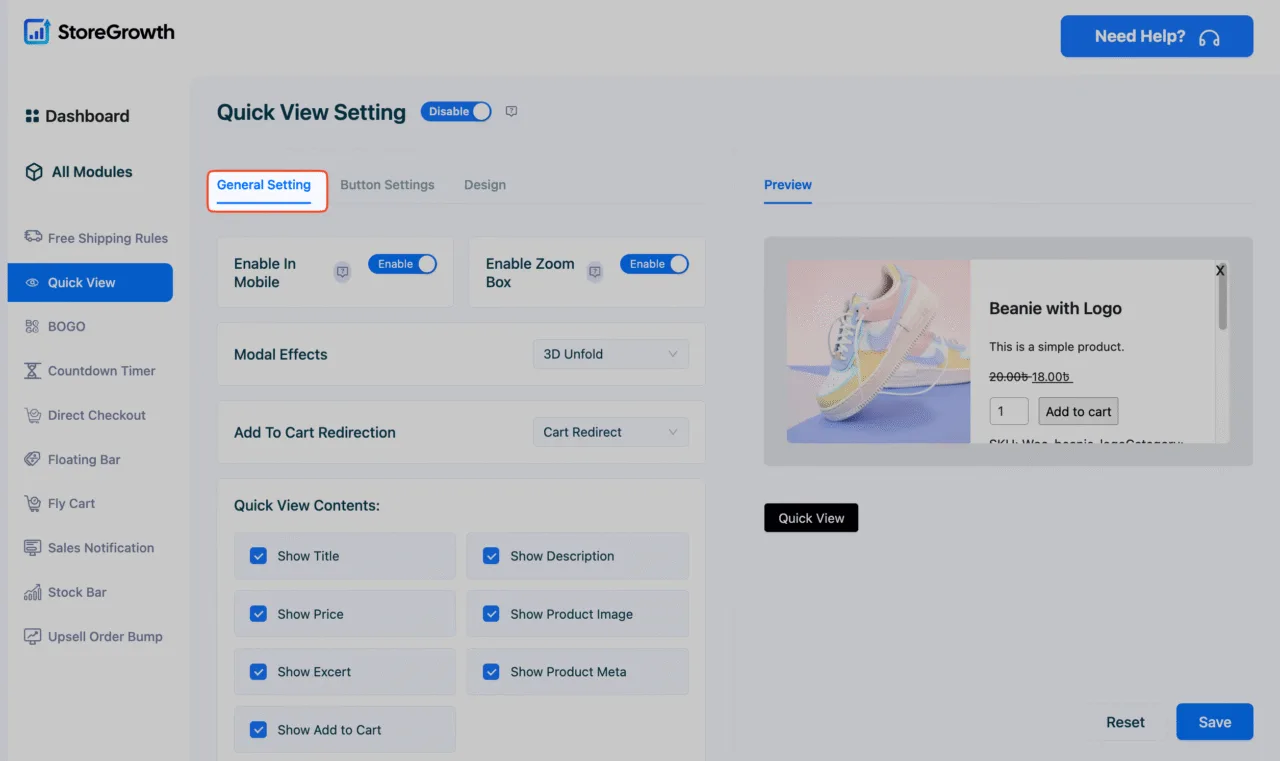This screenshot has width=1280, height=761.
Task: Uncheck the Show Product Meta checkbox
Action: (491, 672)
